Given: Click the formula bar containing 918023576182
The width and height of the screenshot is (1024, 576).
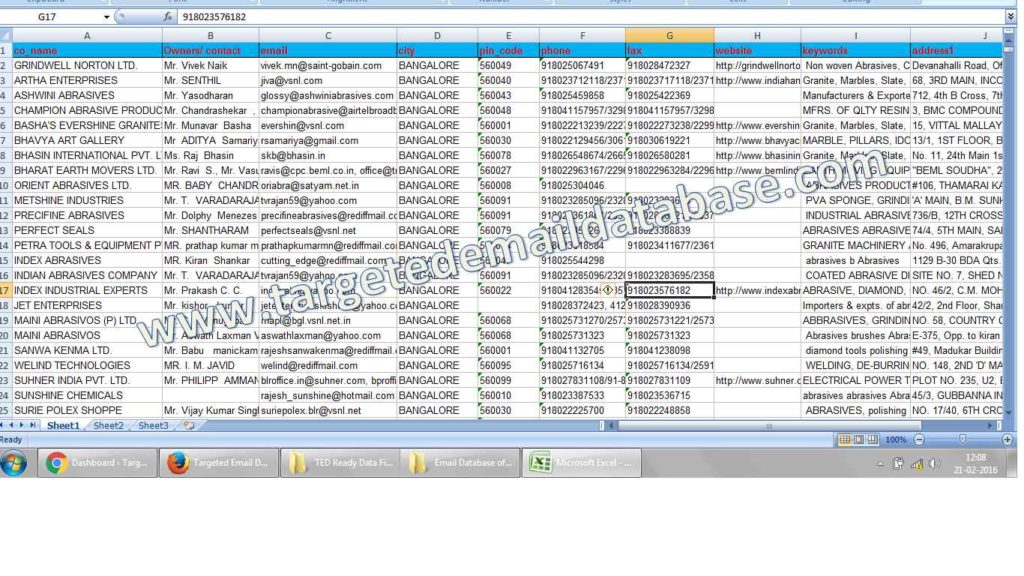Looking at the screenshot, I should [x=591, y=17].
